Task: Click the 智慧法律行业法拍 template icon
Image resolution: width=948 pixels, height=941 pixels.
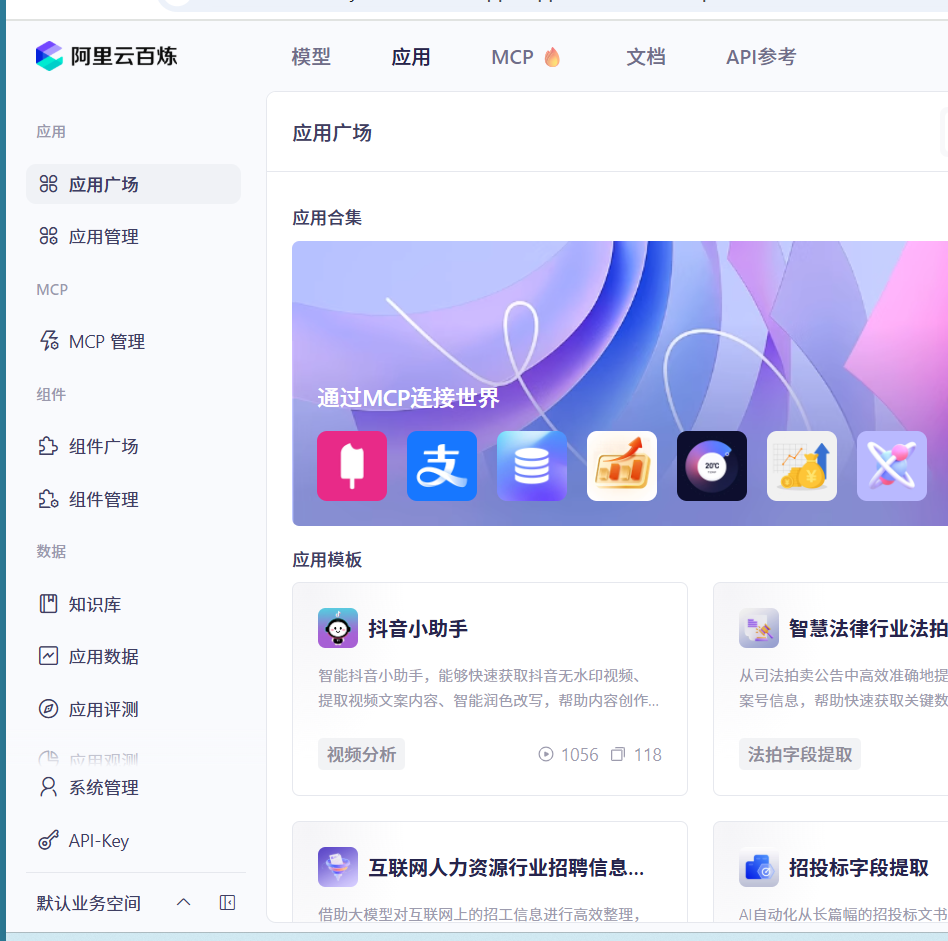Action: click(x=759, y=628)
